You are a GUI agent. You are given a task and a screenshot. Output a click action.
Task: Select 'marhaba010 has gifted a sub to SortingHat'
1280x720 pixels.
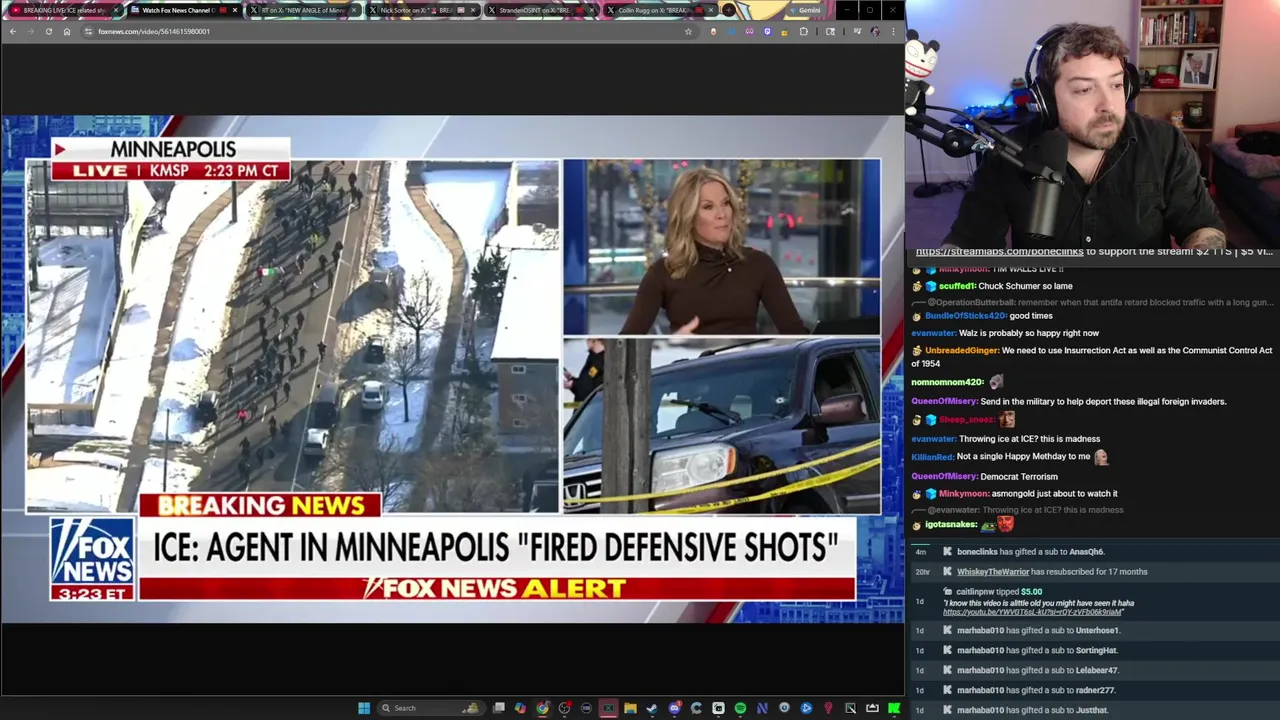click(1037, 651)
